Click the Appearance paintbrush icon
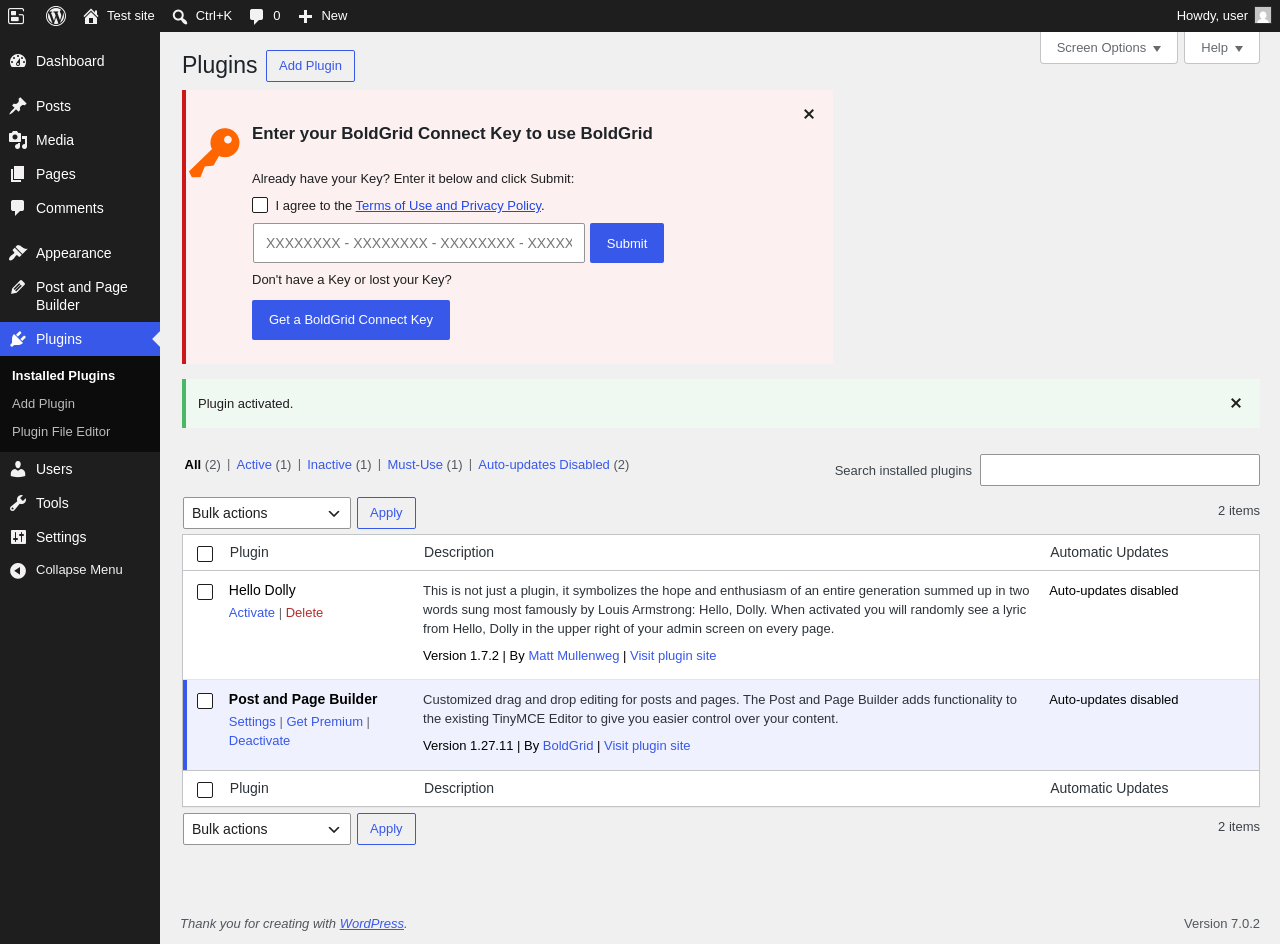This screenshot has height=944, width=1280. pyautogui.click(x=18, y=253)
